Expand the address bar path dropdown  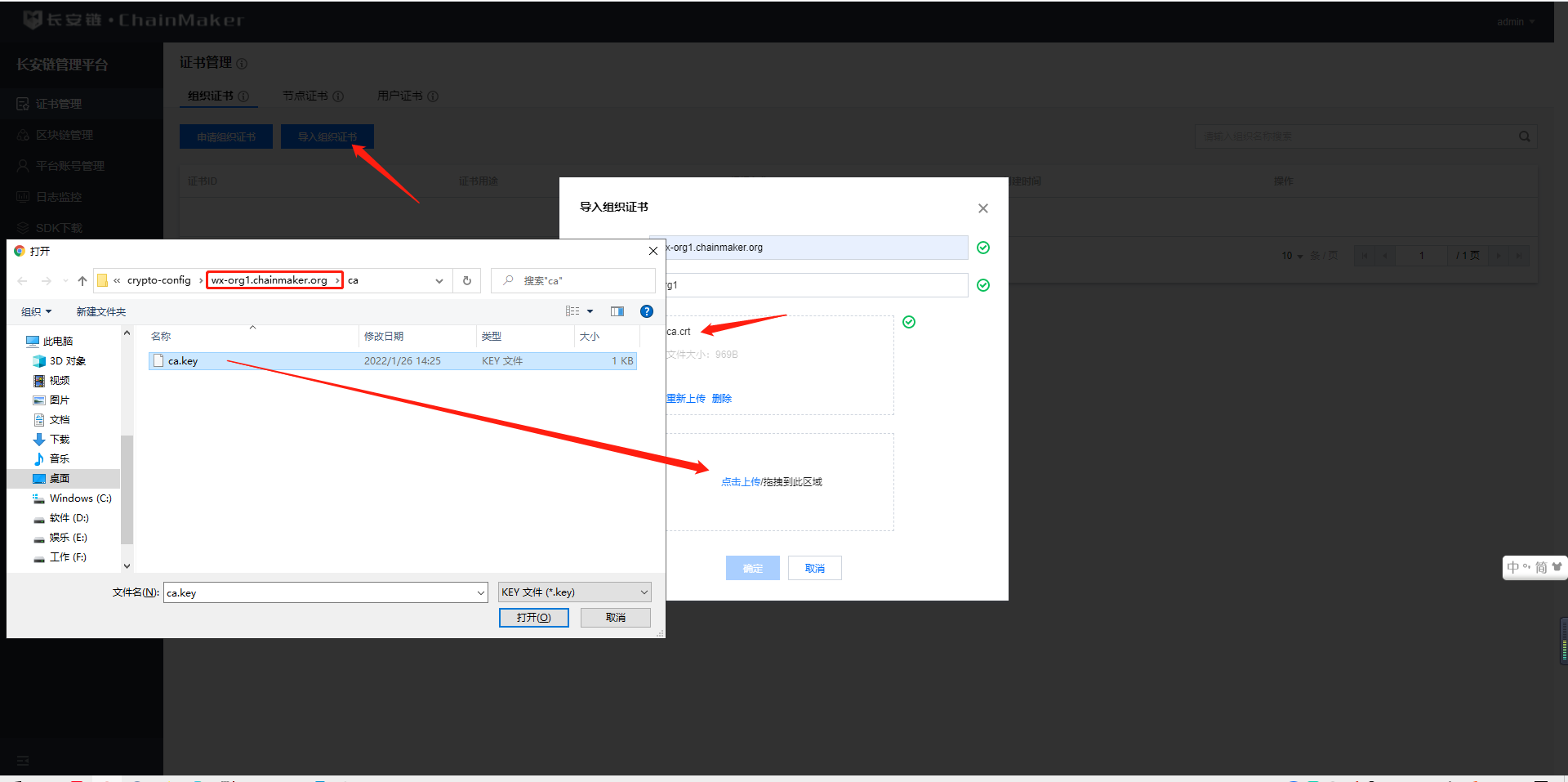tap(439, 281)
